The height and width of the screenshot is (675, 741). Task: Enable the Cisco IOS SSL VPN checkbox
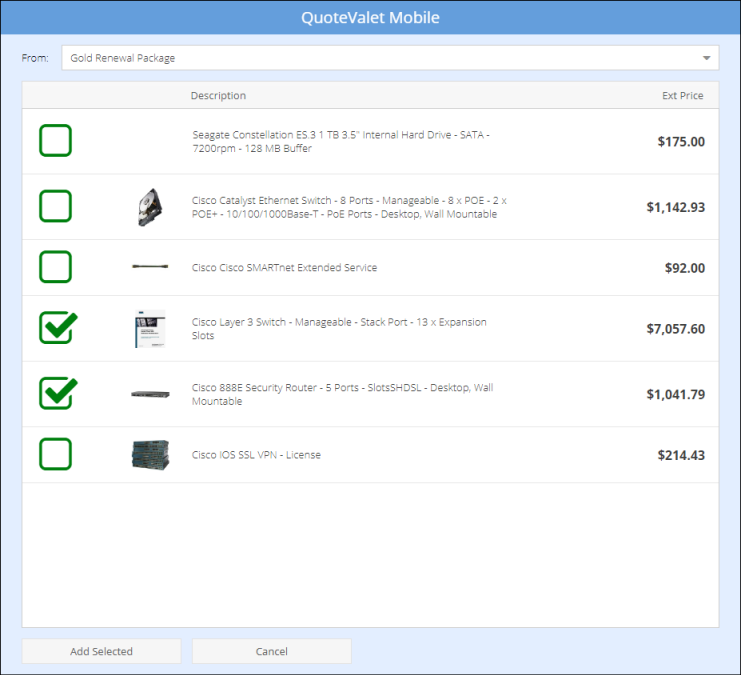click(x=56, y=455)
